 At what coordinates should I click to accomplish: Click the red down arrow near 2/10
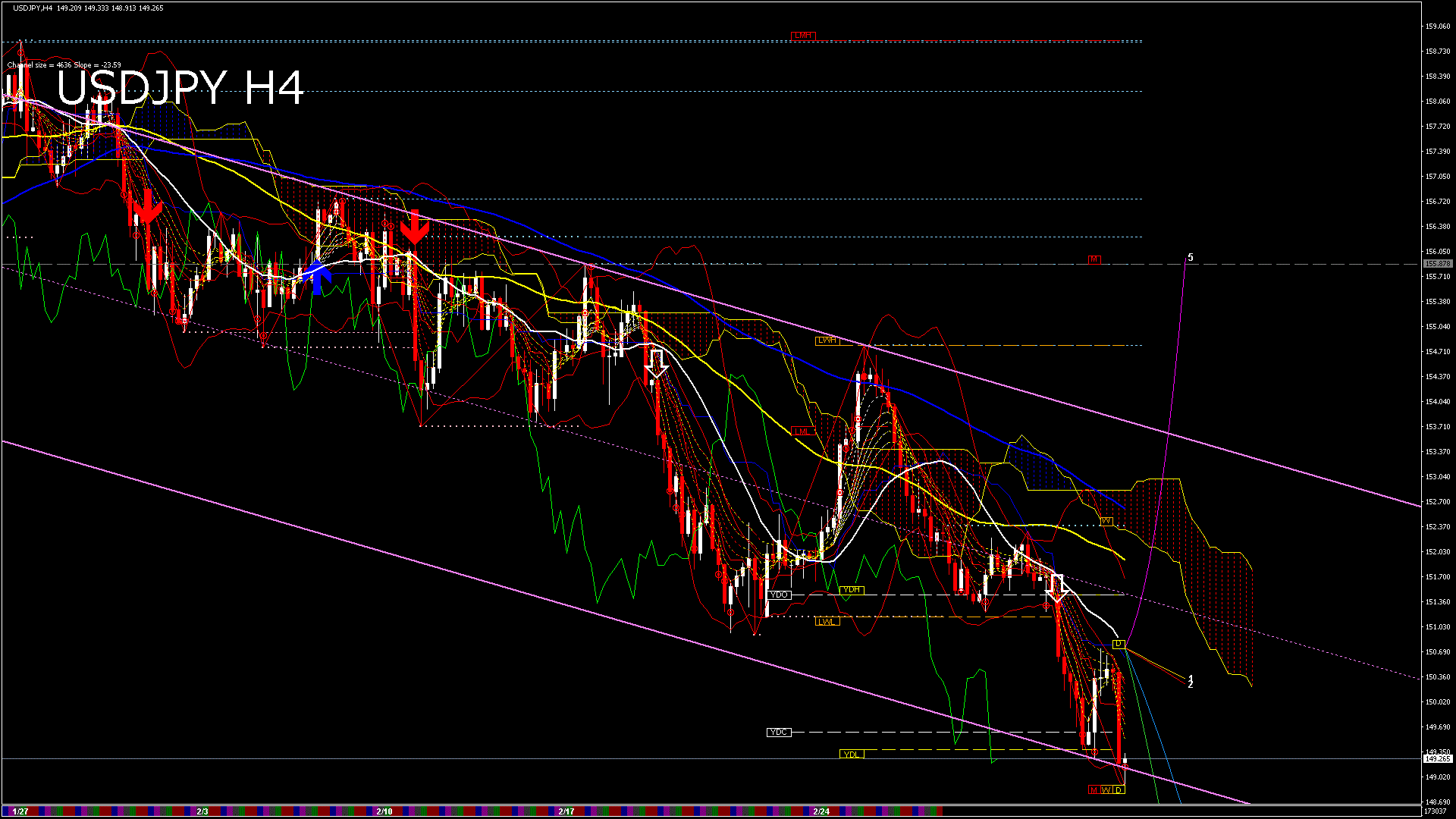(414, 227)
